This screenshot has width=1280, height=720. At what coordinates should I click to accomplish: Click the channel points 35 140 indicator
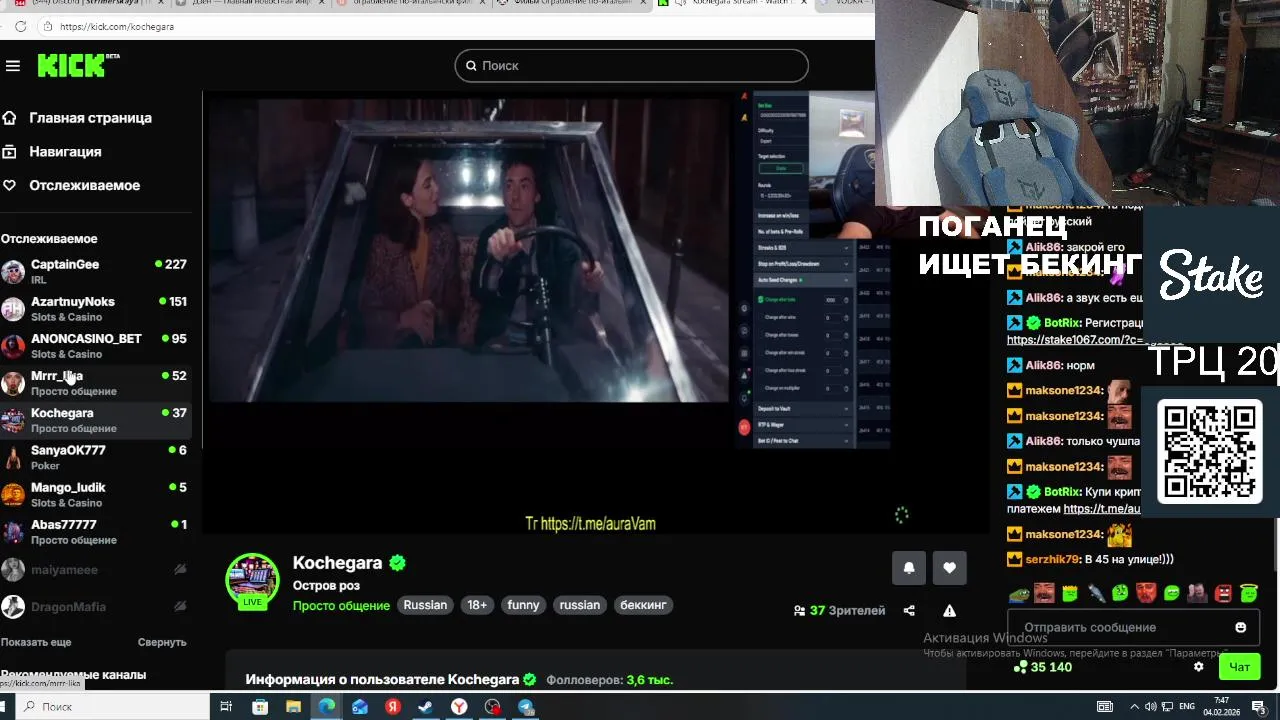1043,667
